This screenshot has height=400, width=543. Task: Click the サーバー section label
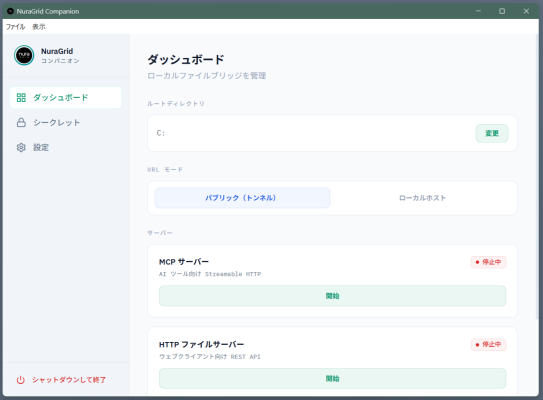(x=160, y=233)
